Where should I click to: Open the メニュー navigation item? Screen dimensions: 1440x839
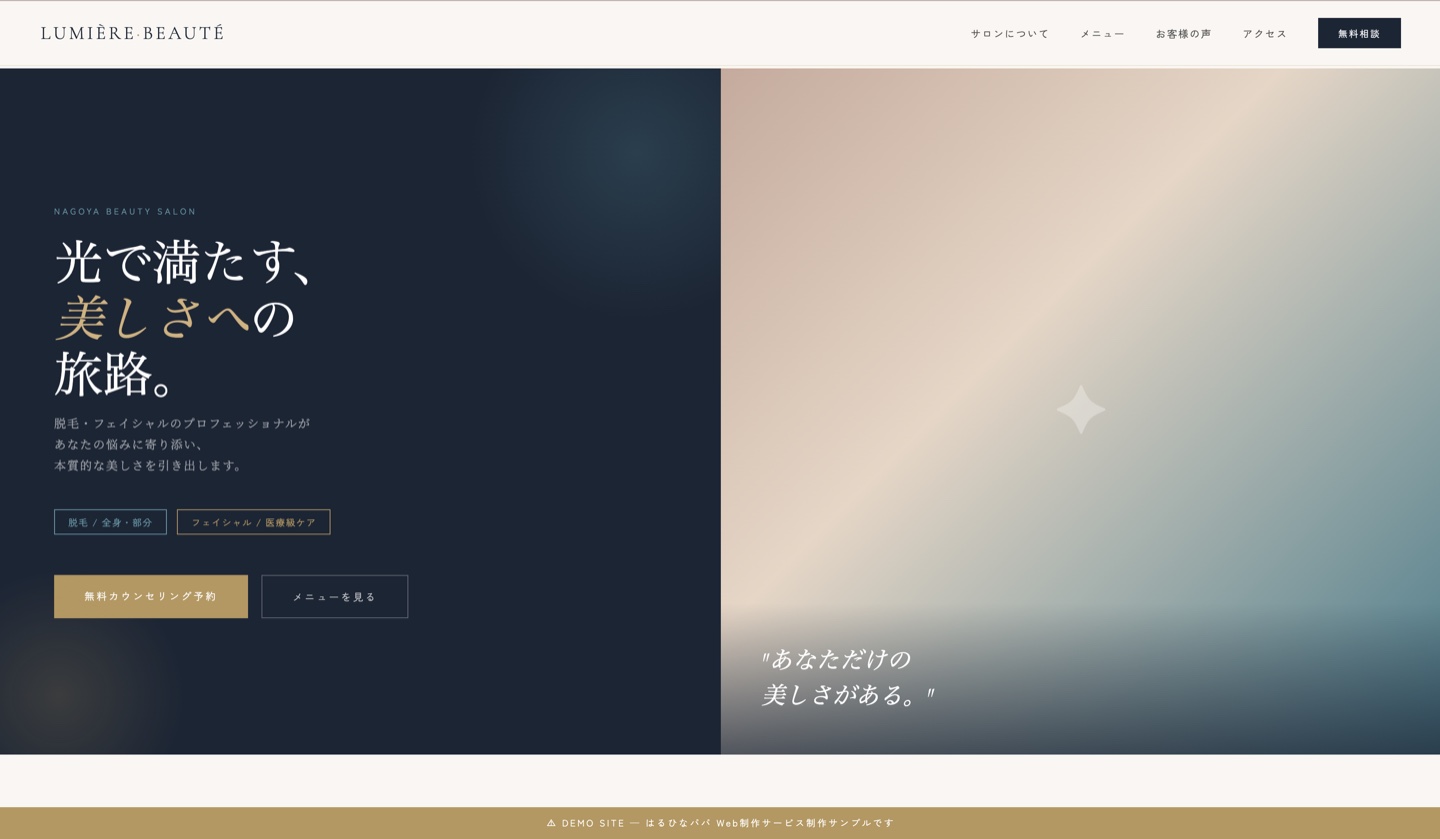click(x=1101, y=33)
